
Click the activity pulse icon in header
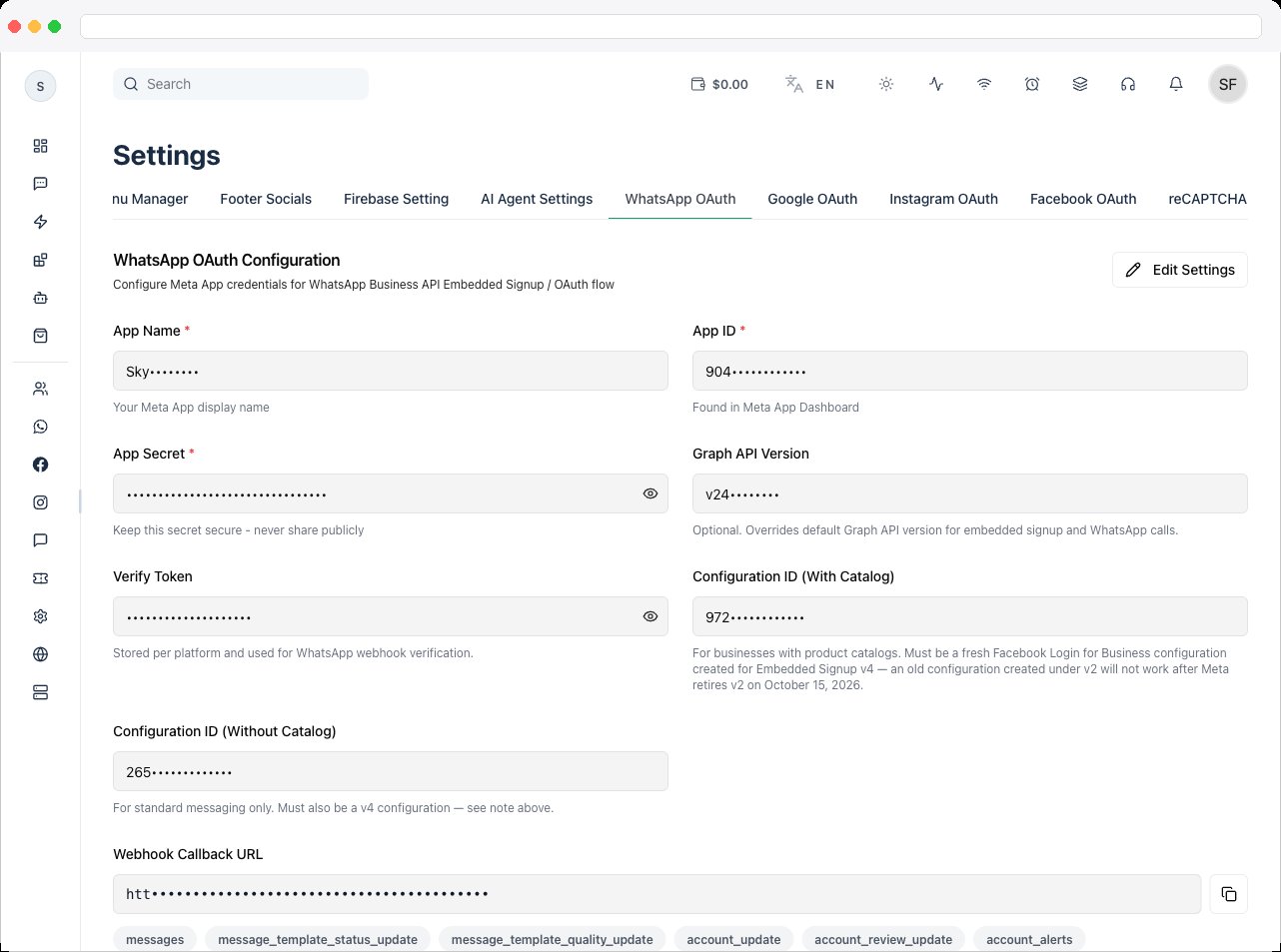tap(936, 84)
